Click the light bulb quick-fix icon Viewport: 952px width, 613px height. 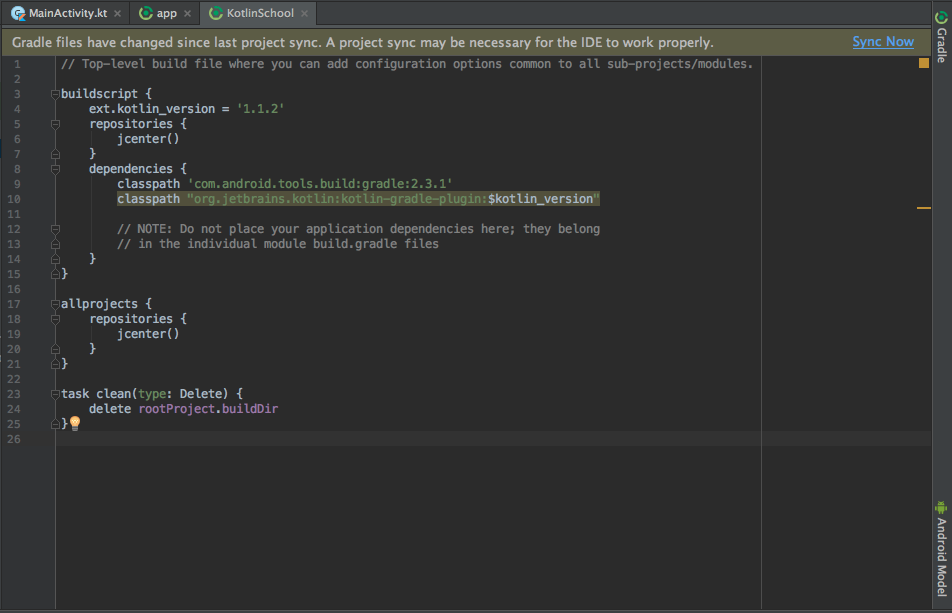pyautogui.click(x=75, y=423)
